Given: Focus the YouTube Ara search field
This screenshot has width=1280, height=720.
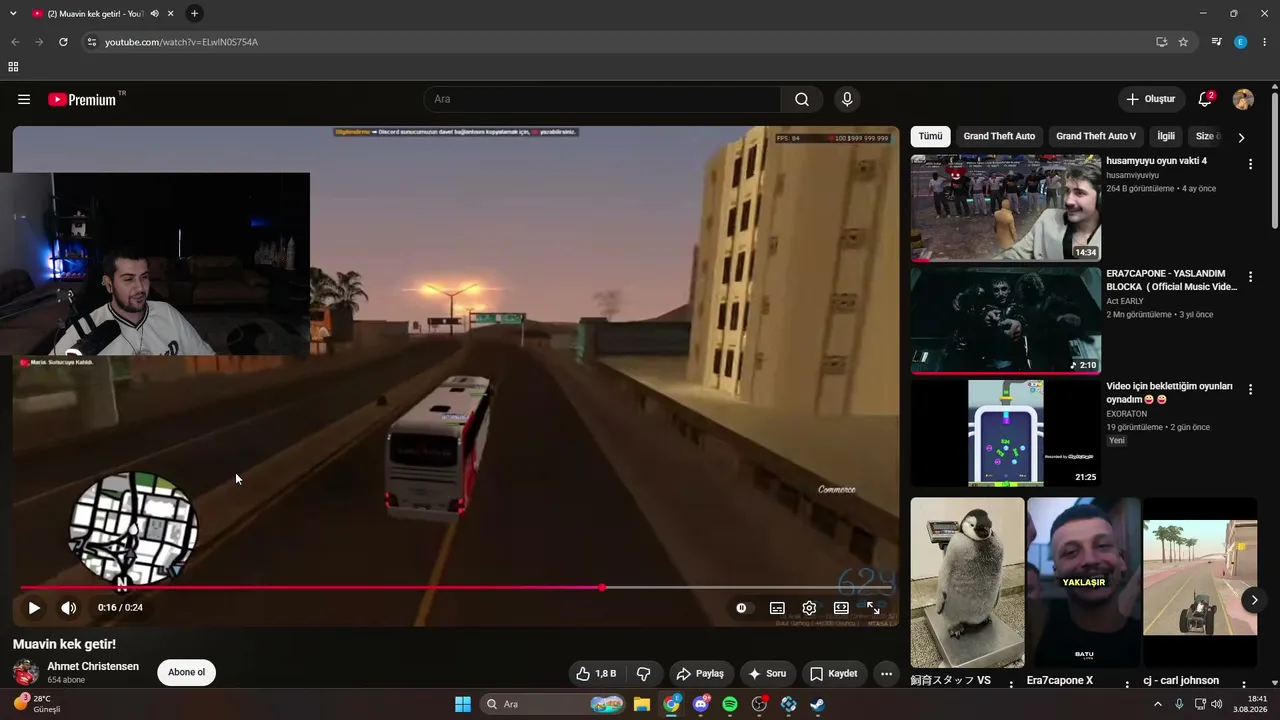Looking at the screenshot, I should [602, 99].
